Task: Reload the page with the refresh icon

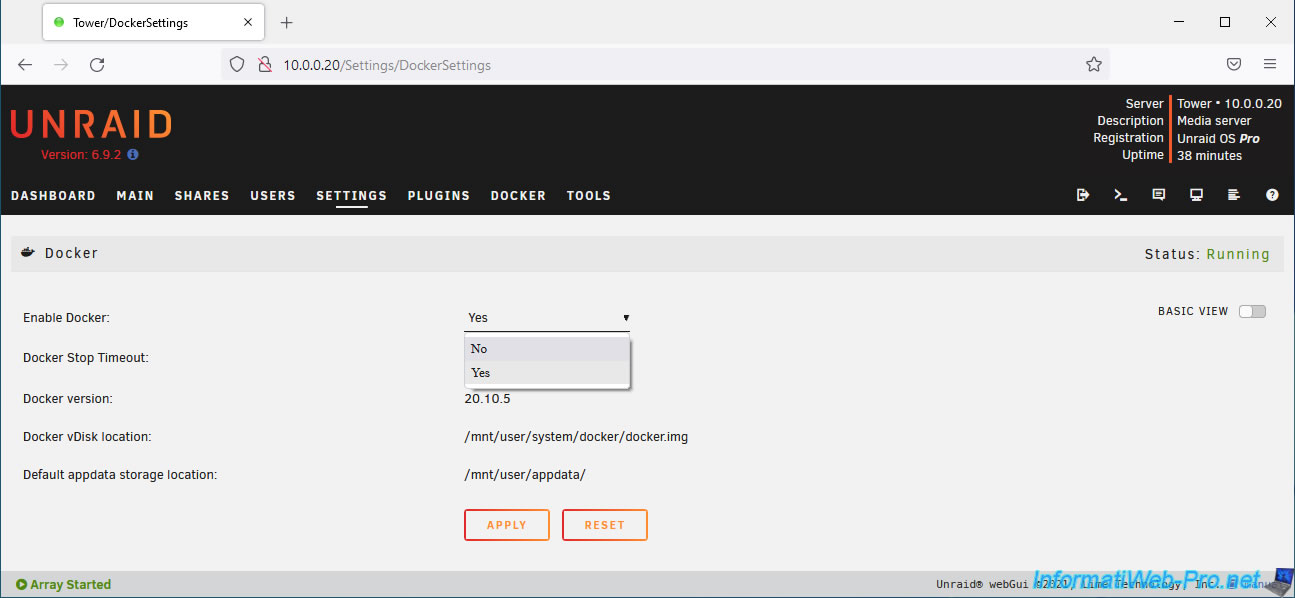Action: click(97, 65)
